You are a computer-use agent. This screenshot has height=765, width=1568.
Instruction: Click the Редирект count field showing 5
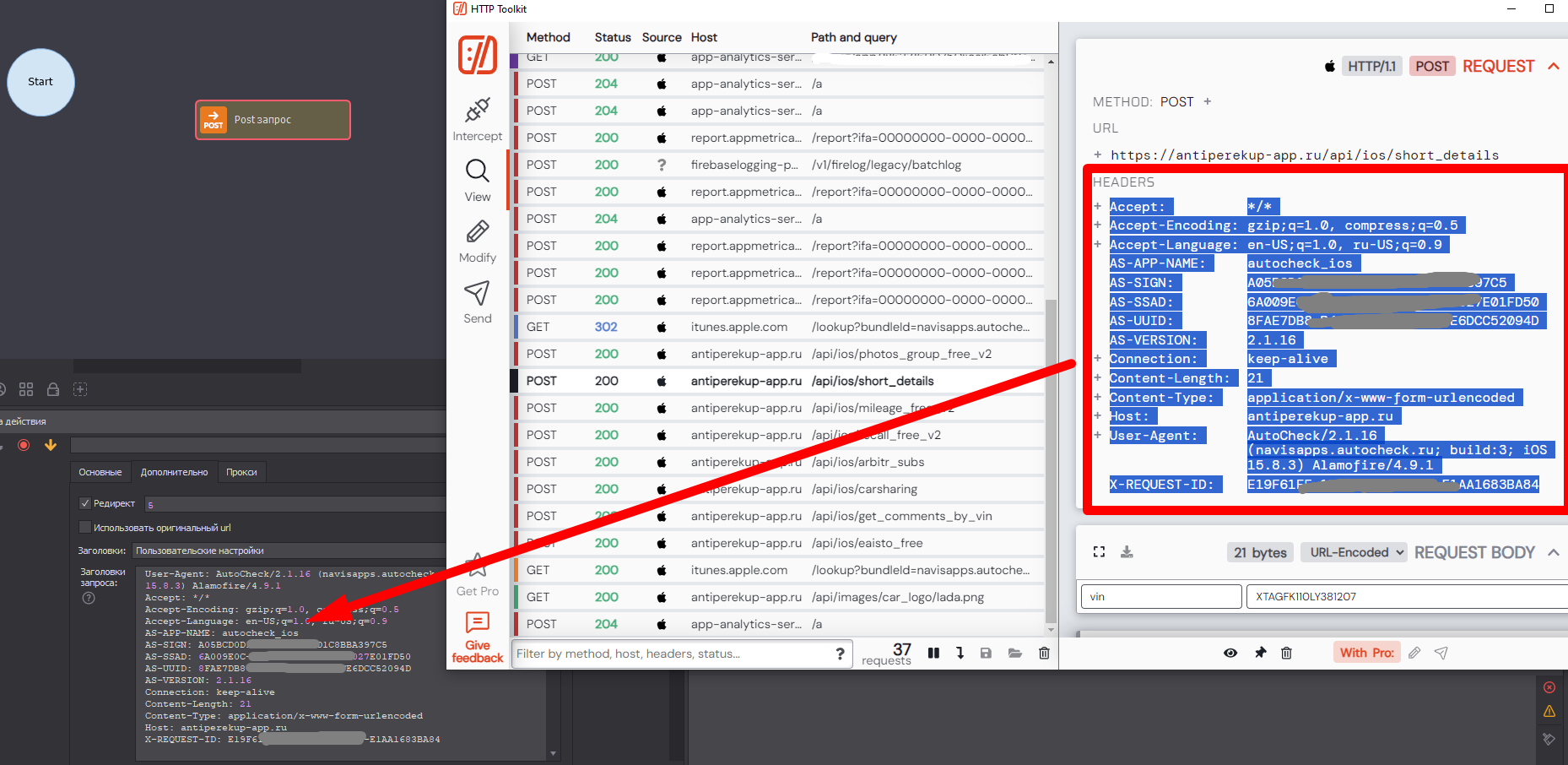(x=295, y=504)
